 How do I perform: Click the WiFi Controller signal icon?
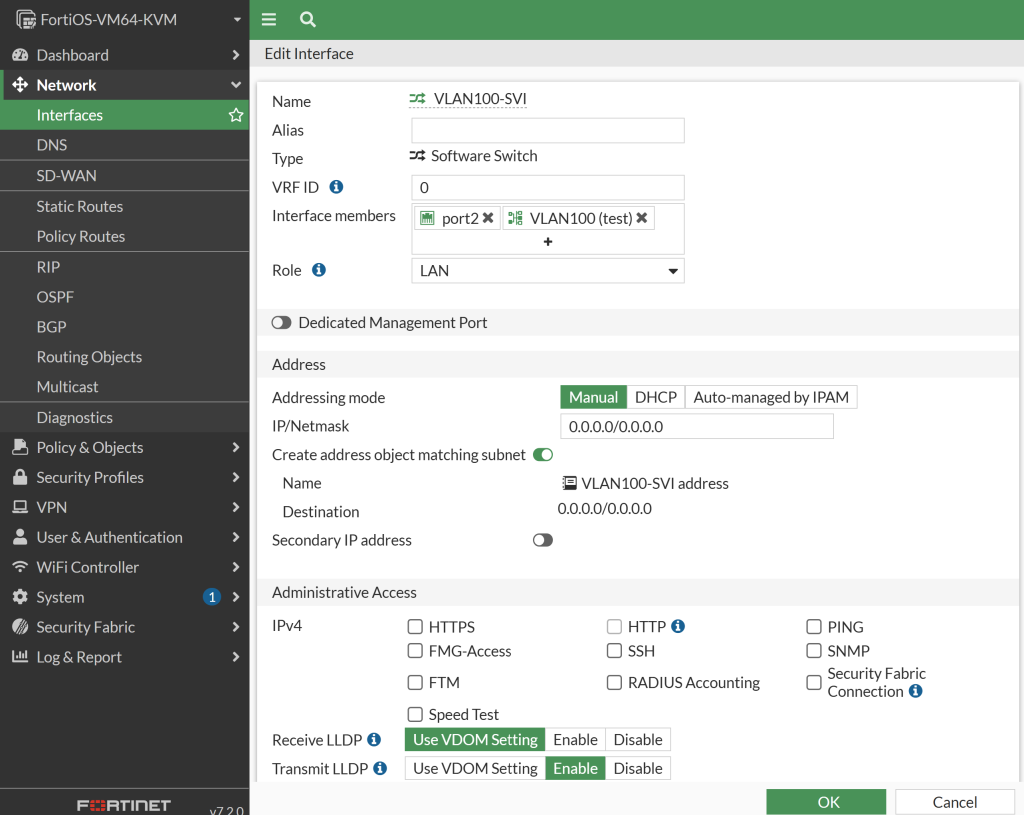[20, 567]
